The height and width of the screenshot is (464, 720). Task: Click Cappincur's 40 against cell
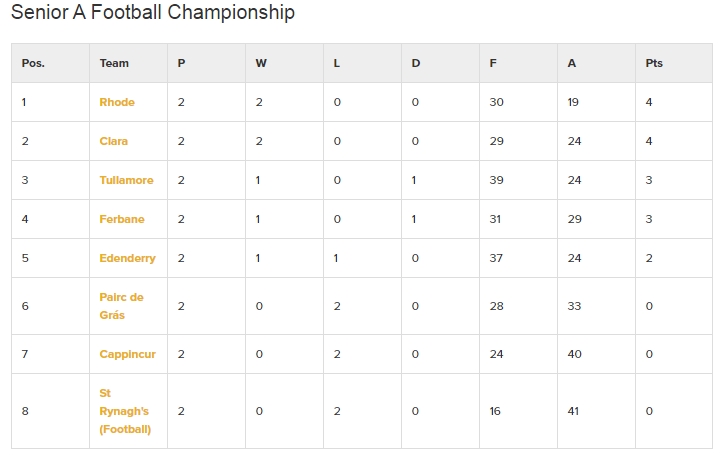click(x=574, y=354)
